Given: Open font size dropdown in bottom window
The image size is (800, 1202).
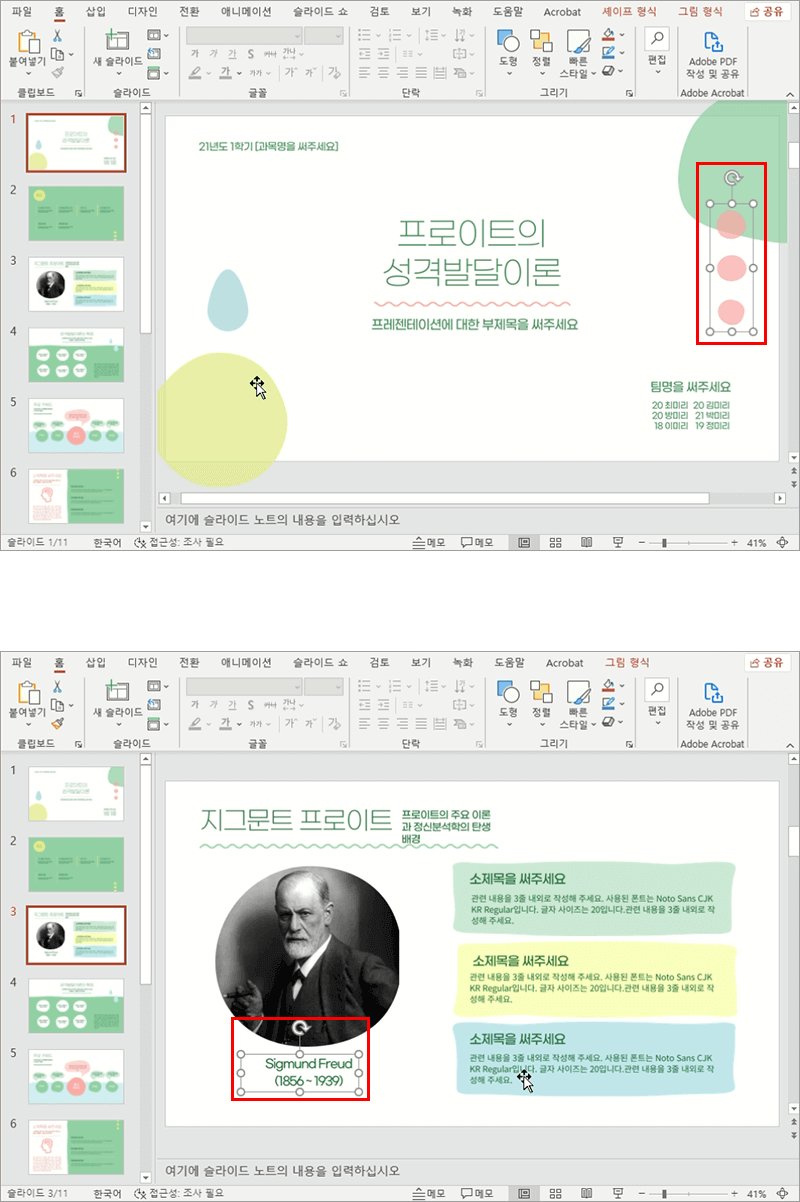Looking at the screenshot, I should (x=338, y=686).
